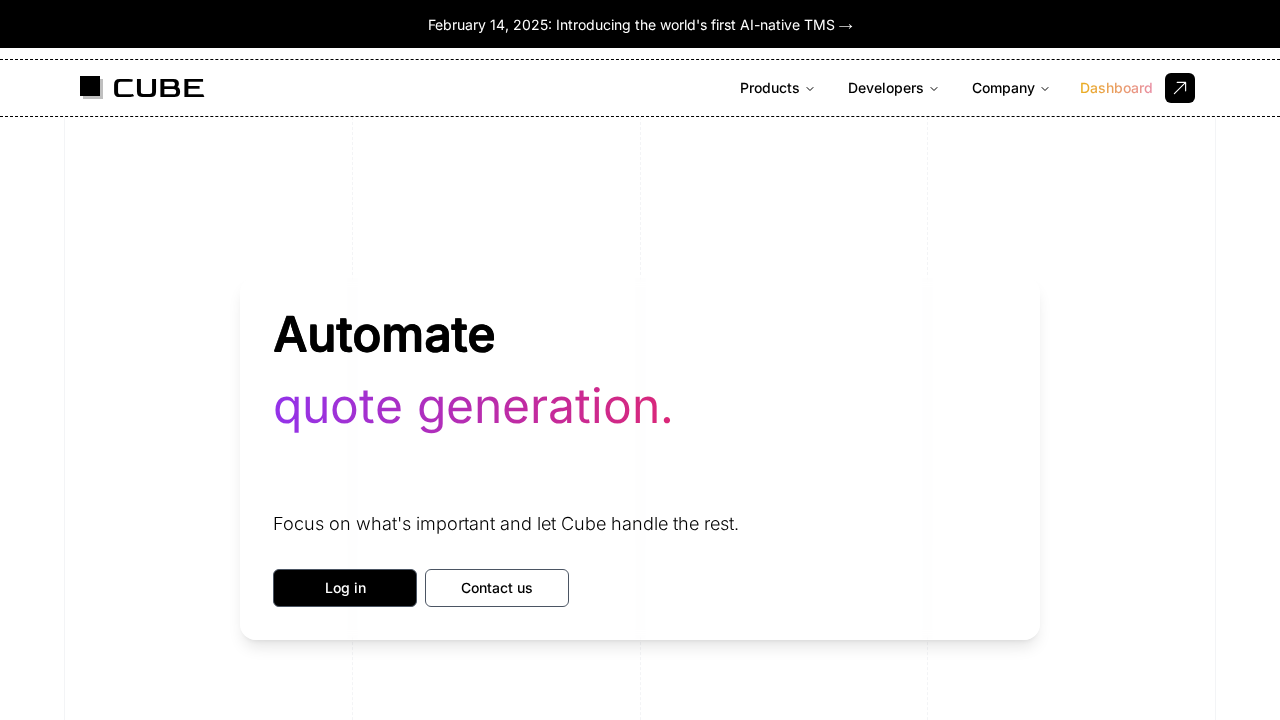
Task: Click the "Automate" heading
Action: pos(384,334)
